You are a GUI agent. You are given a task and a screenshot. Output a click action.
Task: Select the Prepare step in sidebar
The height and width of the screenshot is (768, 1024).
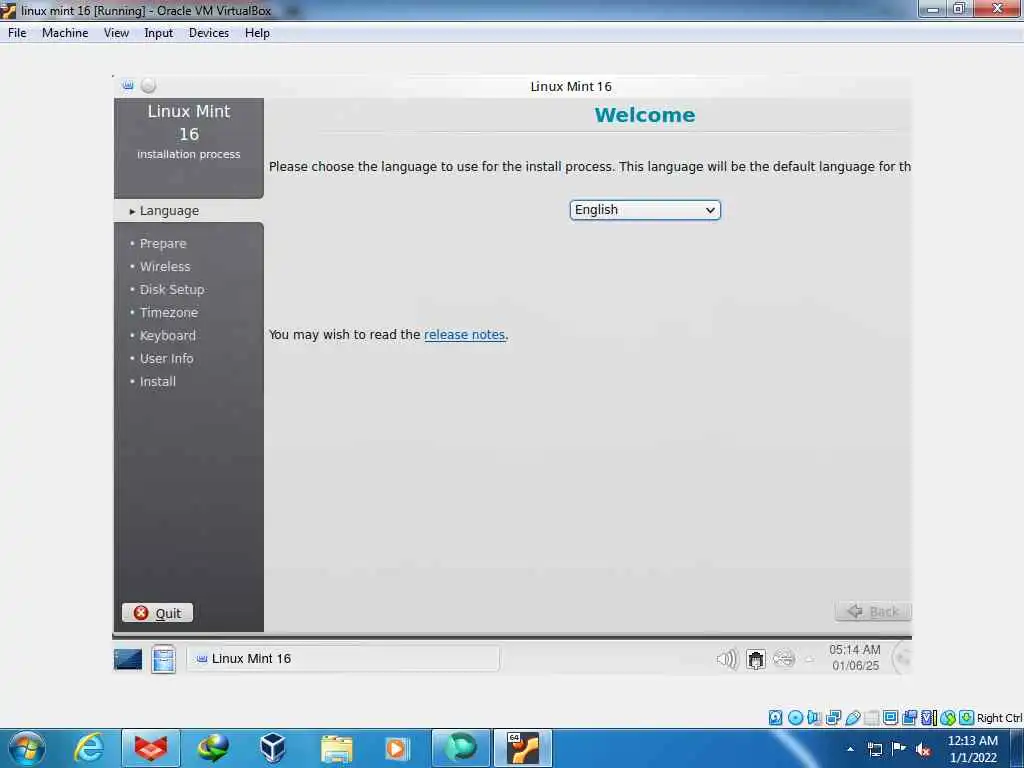(163, 244)
